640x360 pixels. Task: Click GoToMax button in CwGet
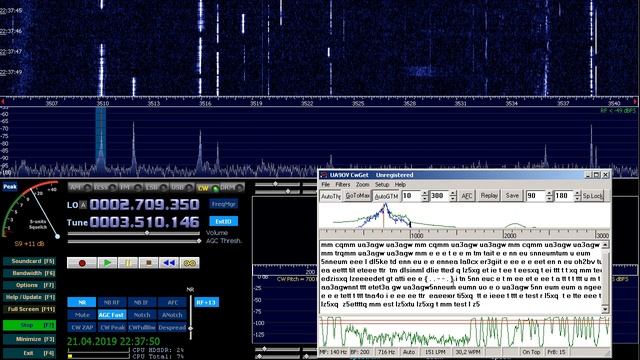click(358, 196)
